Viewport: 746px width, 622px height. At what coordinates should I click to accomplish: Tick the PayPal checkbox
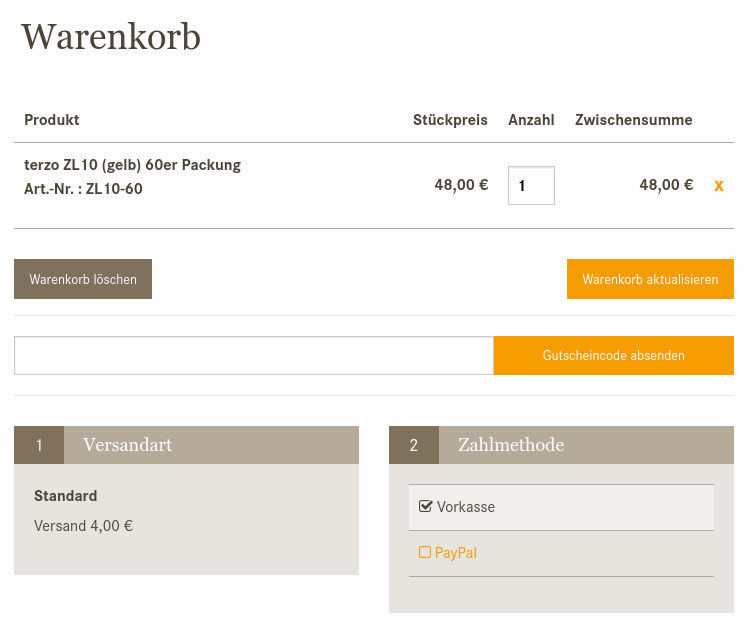(425, 552)
